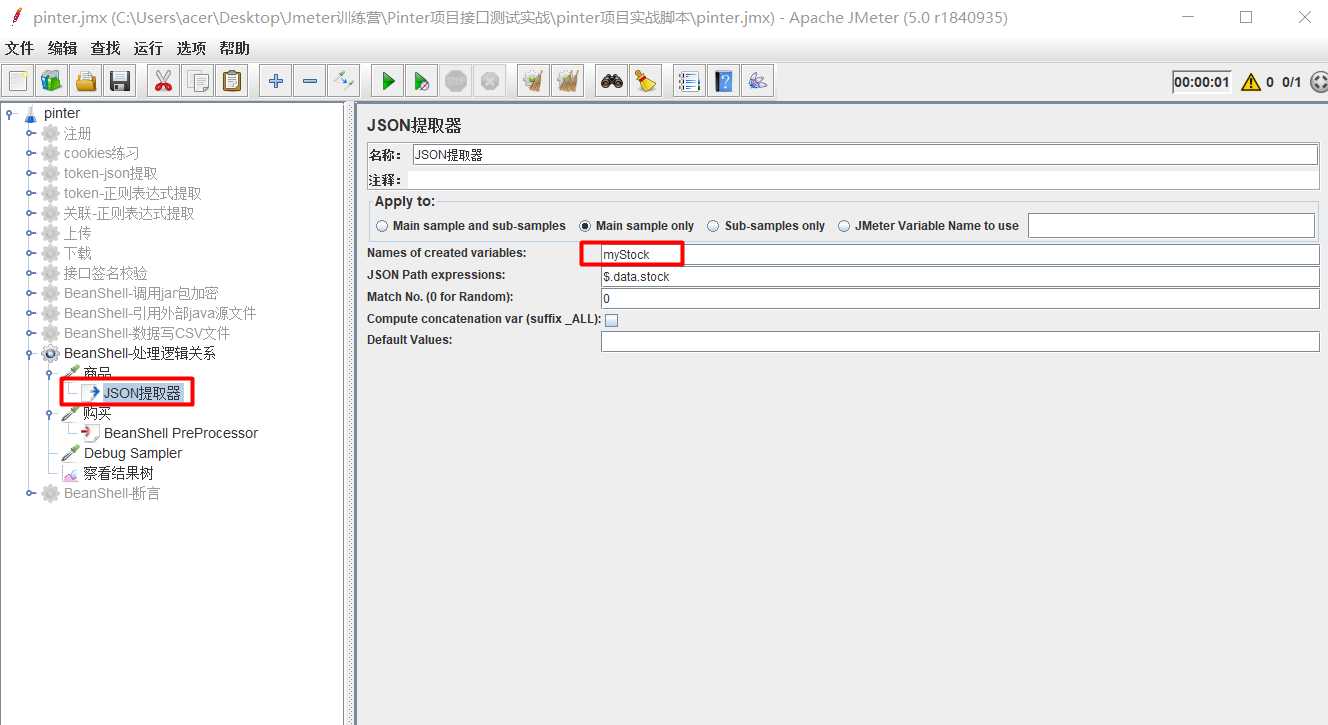Click the Toggle enable/disable icon
1328x725 pixels.
click(x=344, y=81)
